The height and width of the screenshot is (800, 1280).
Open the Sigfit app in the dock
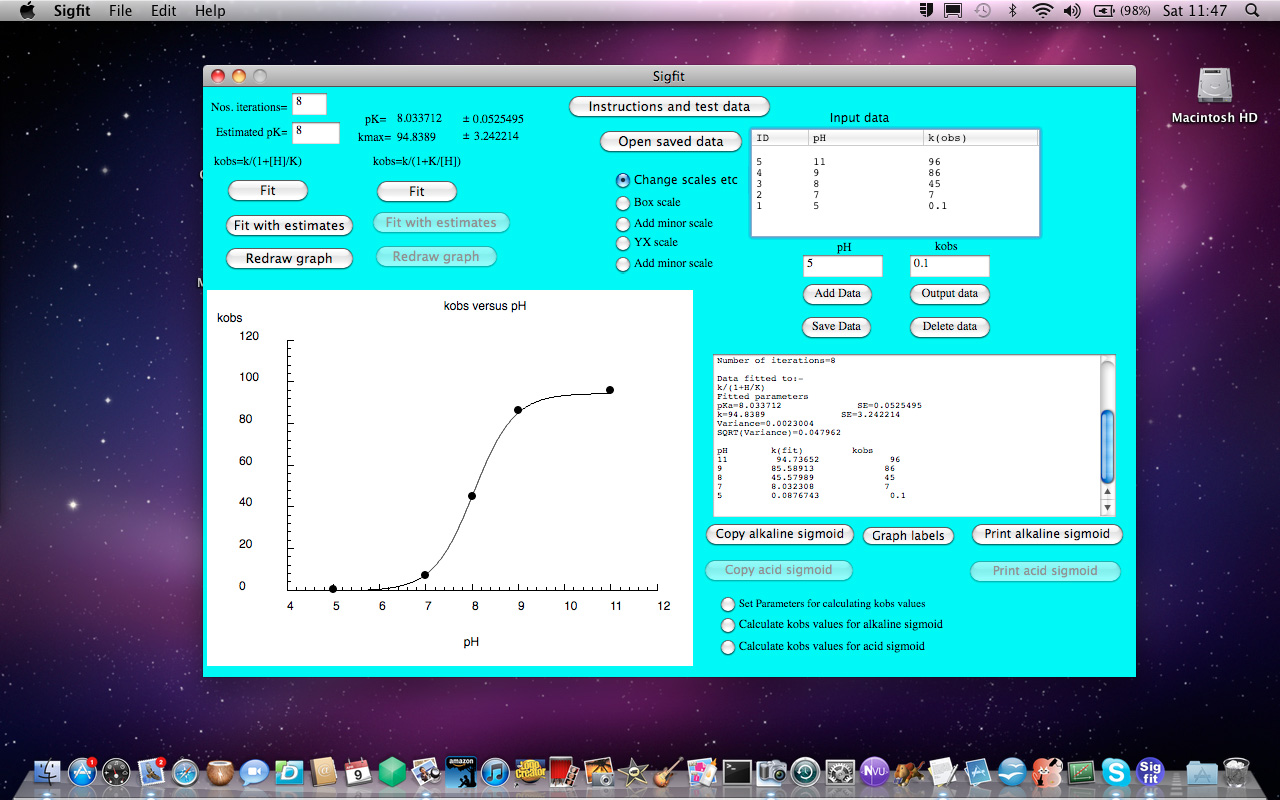(1150, 771)
